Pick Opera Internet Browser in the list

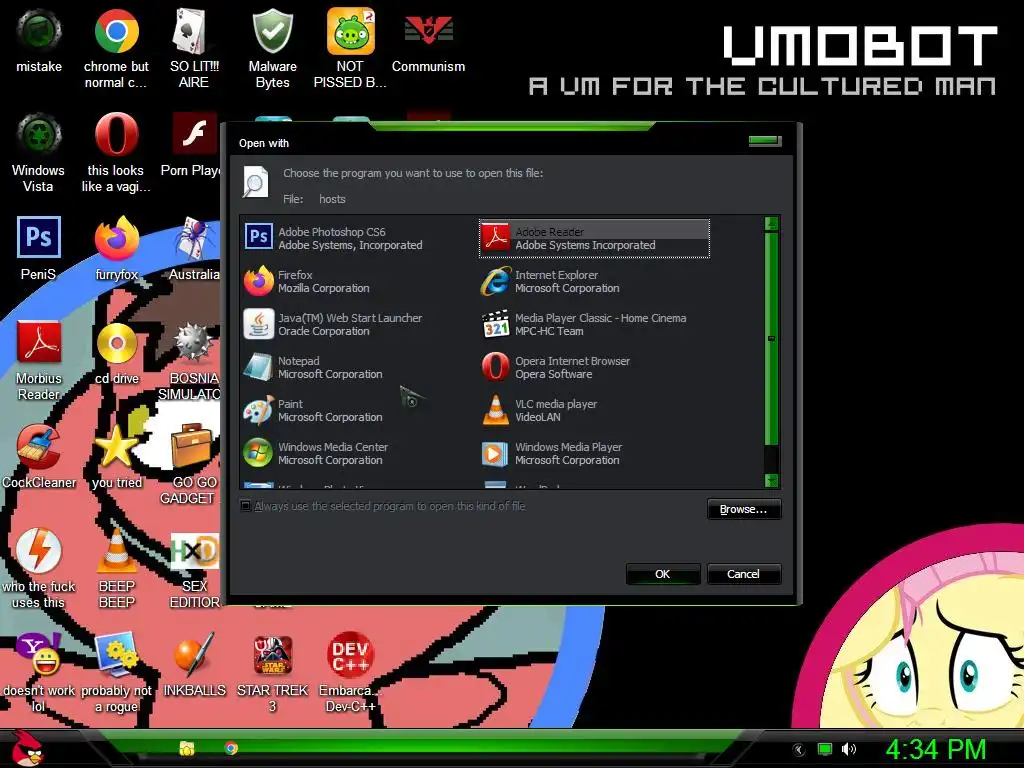pos(594,368)
